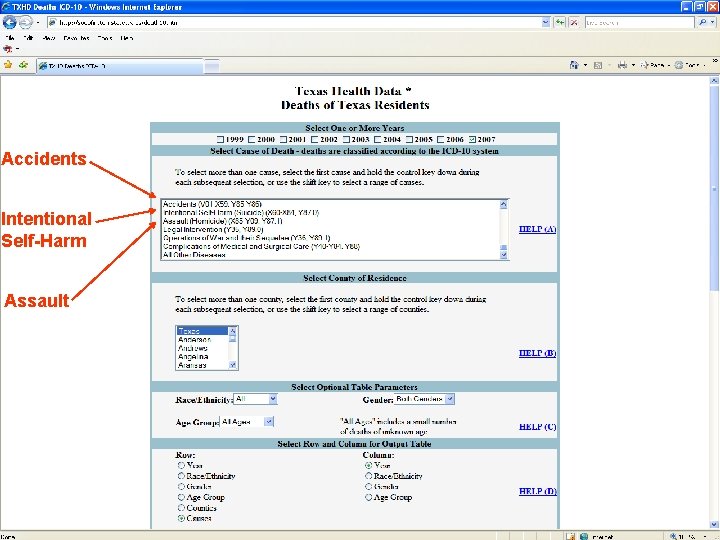
Task: Click down arrow of county list scrollbar
Action: (232, 365)
